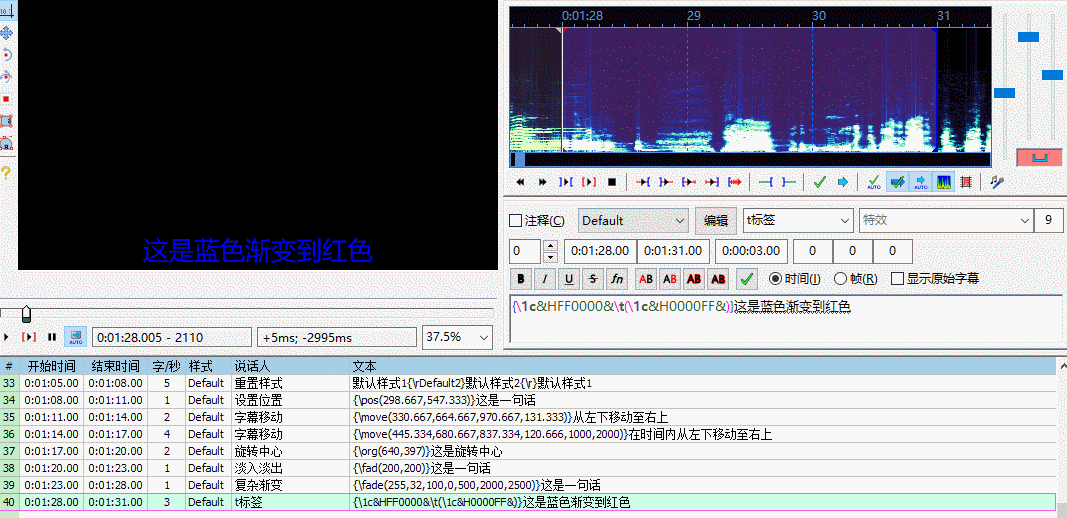Select the rotate on Z axis tool
Image resolution: width=1067 pixels, height=518 pixels.
pos(7,55)
